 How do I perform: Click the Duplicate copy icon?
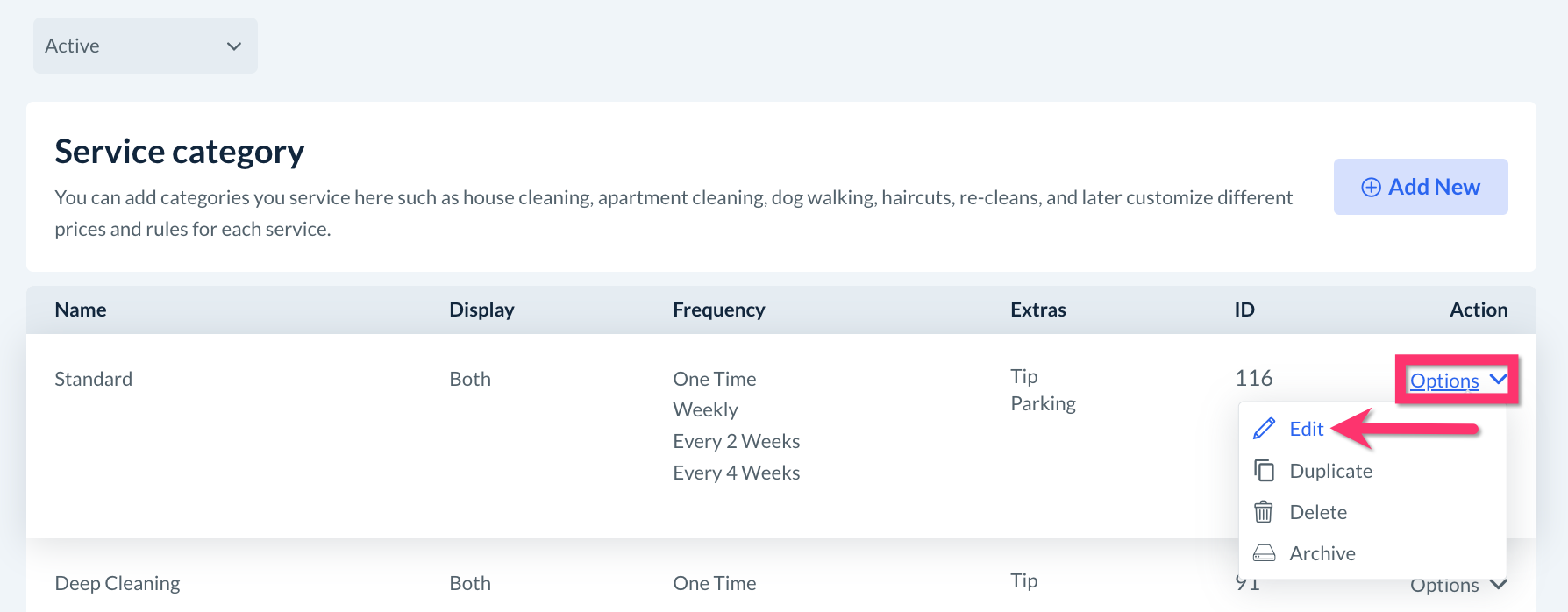pyautogui.click(x=1264, y=471)
